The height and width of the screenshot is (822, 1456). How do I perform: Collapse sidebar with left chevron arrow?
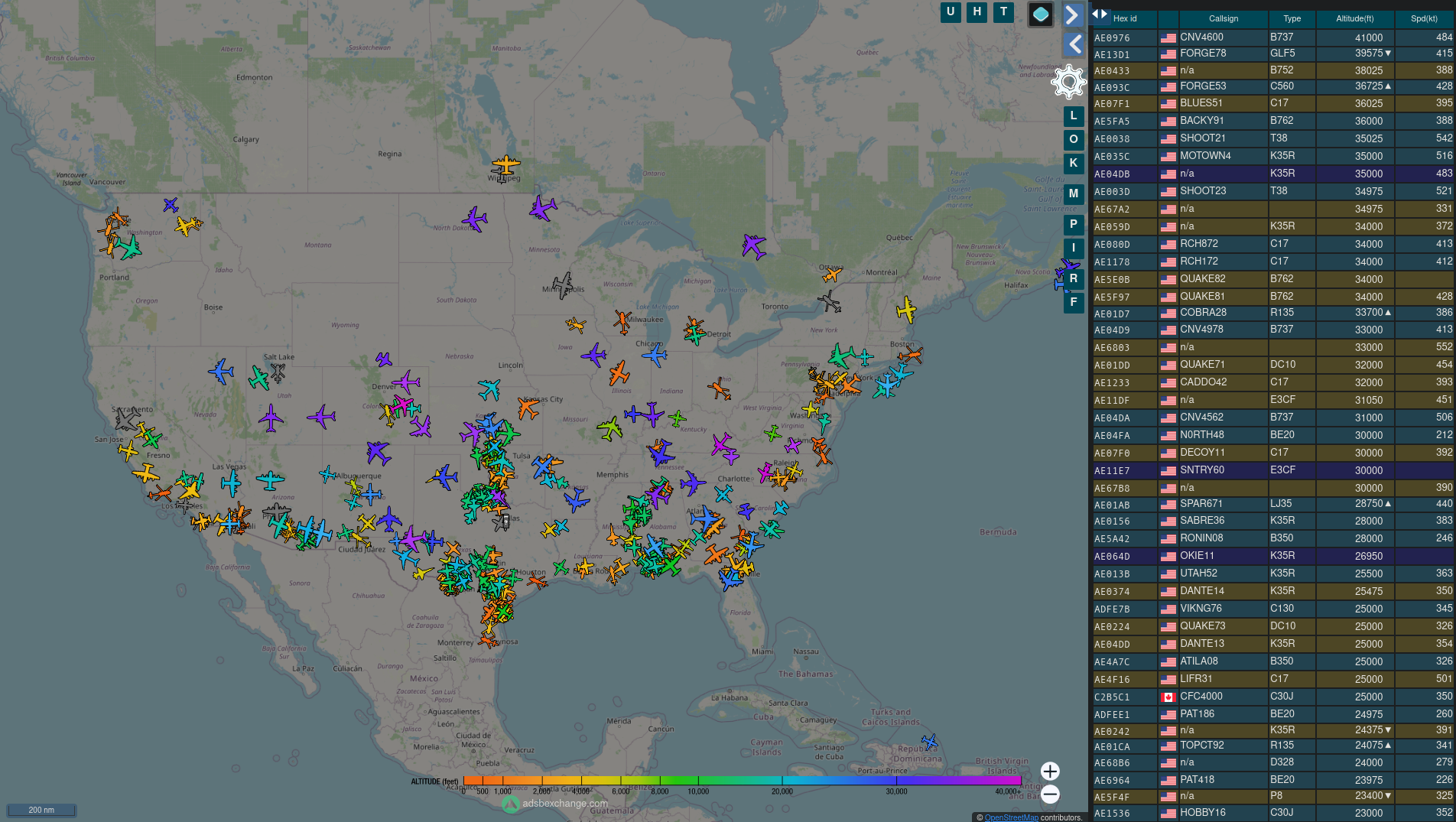(x=1074, y=44)
